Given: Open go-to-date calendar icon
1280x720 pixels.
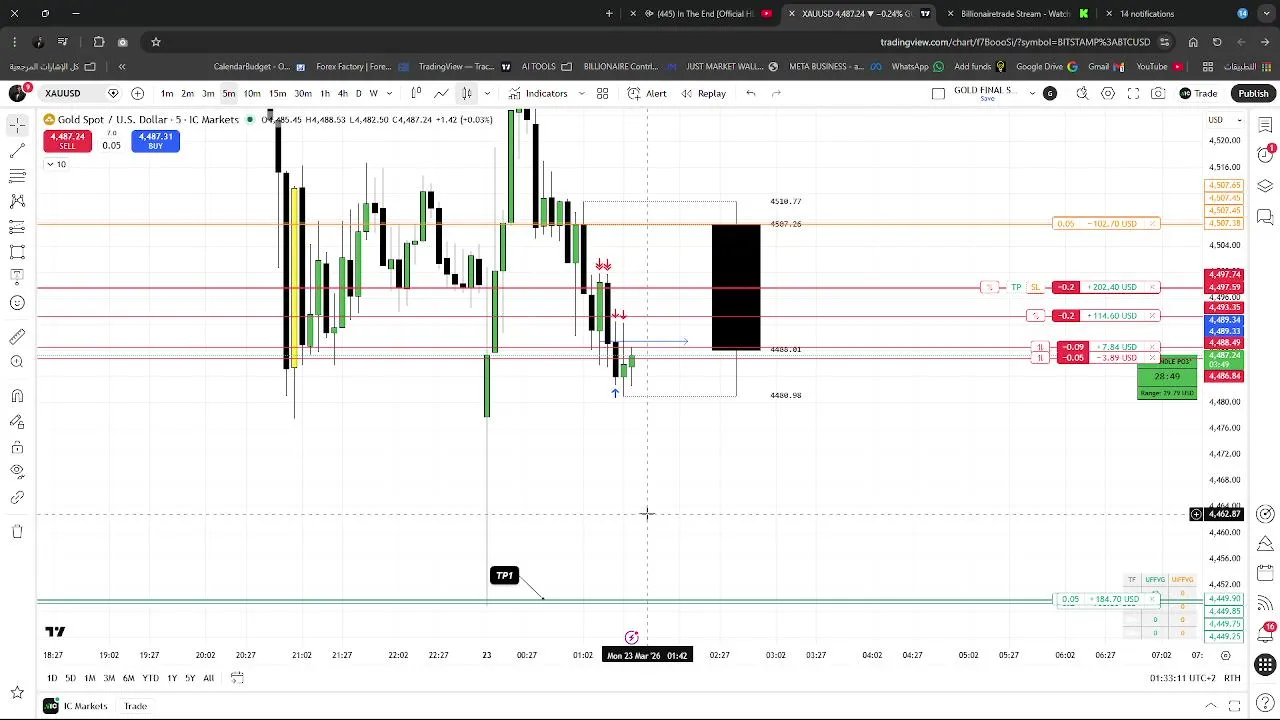Looking at the screenshot, I should pyautogui.click(x=237, y=678).
